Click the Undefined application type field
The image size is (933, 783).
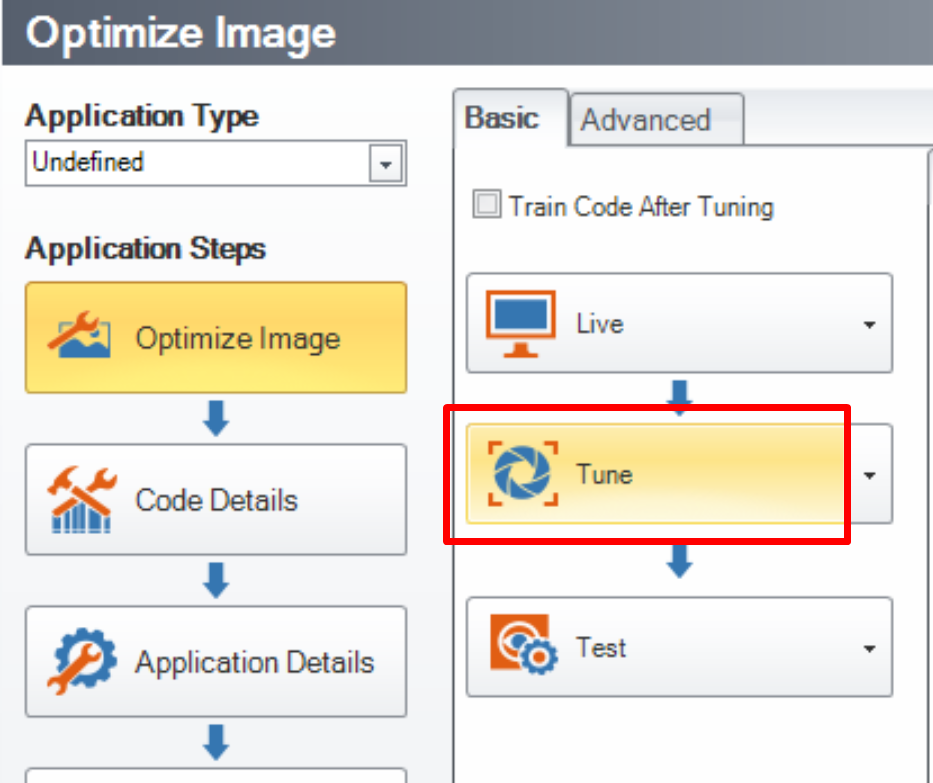tap(198, 163)
